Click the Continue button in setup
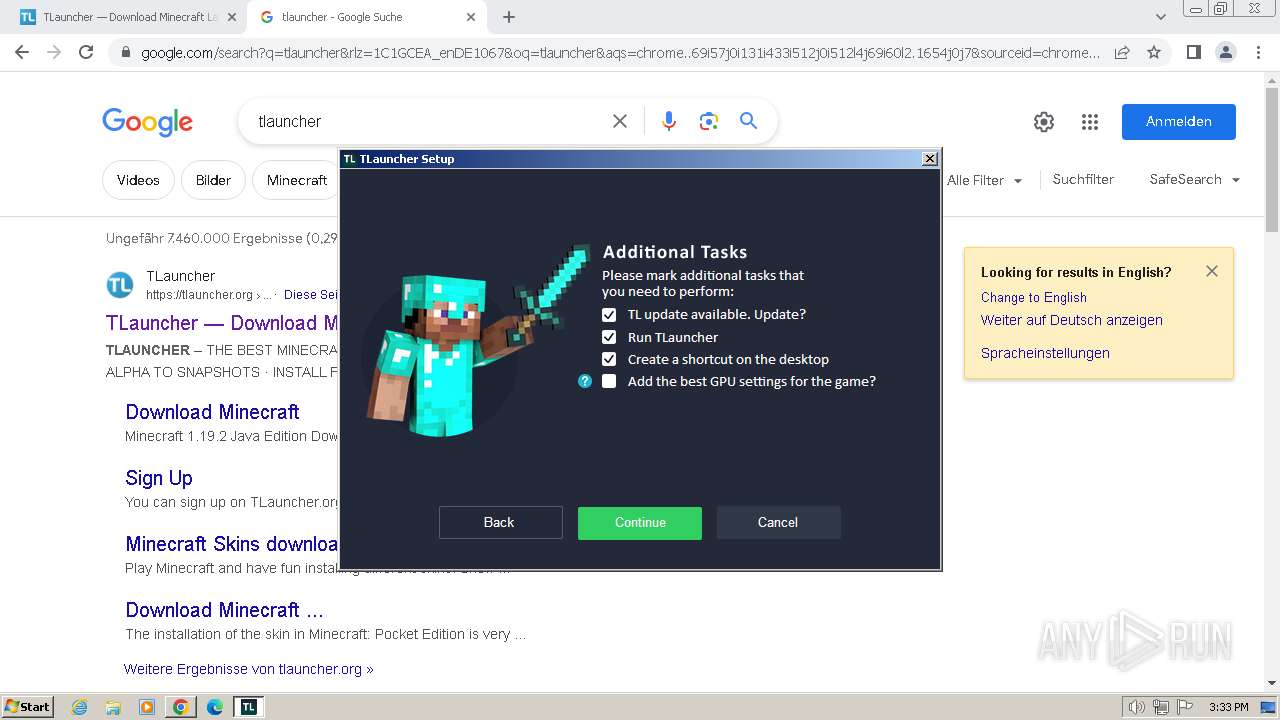The height and width of the screenshot is (720, 1280). (640, 522)
